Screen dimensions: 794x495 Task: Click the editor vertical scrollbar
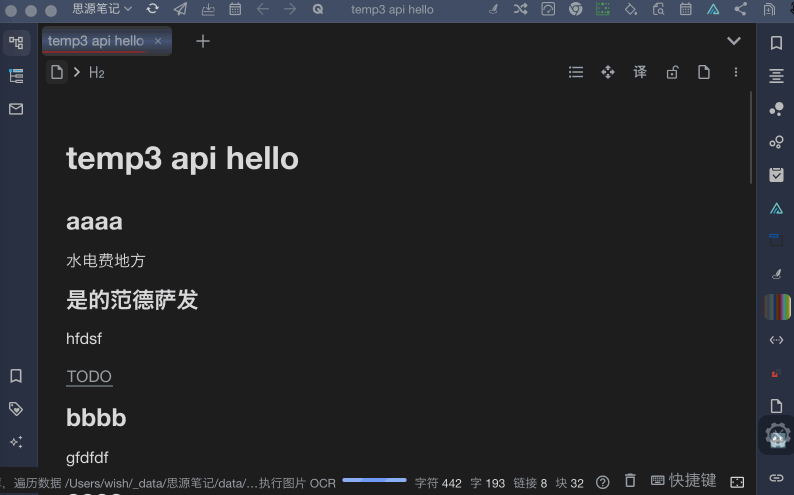click(751, 138)
